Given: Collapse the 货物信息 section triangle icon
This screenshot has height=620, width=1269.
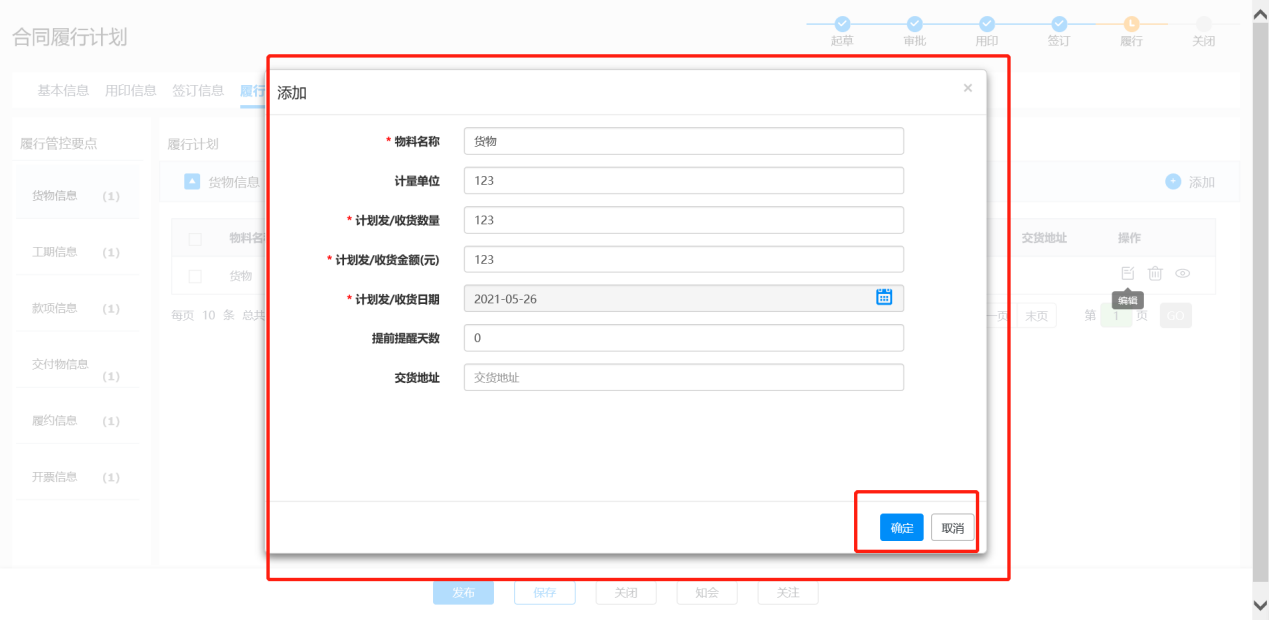Looking at the screenshot, I should coord(192,181).
